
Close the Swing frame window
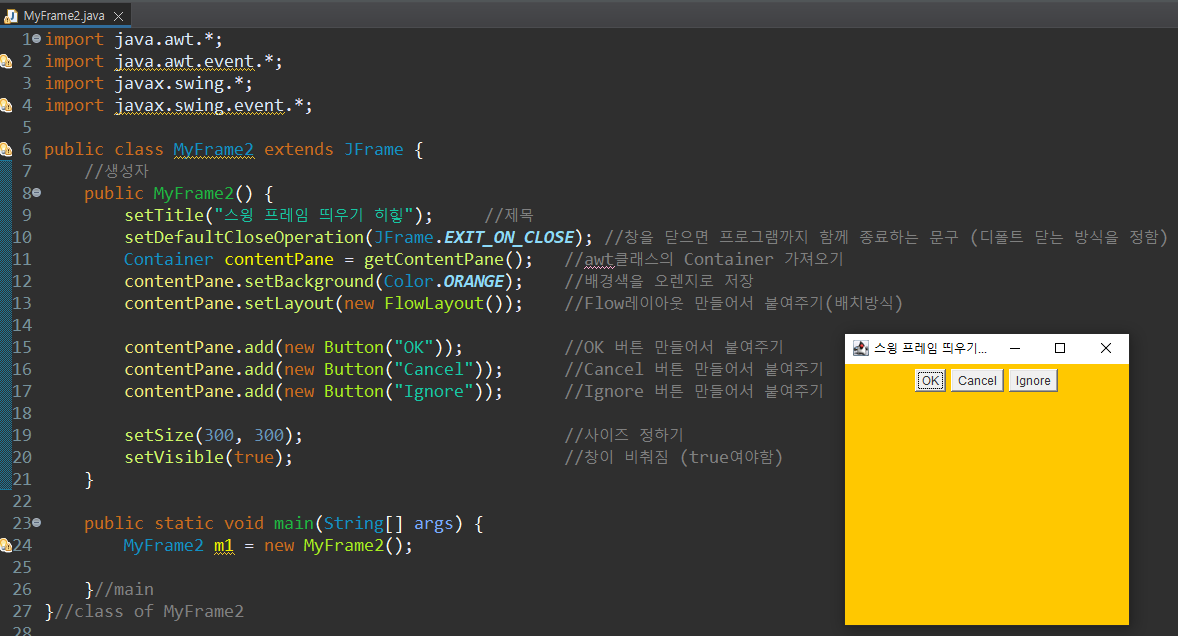click(1106, 348)
